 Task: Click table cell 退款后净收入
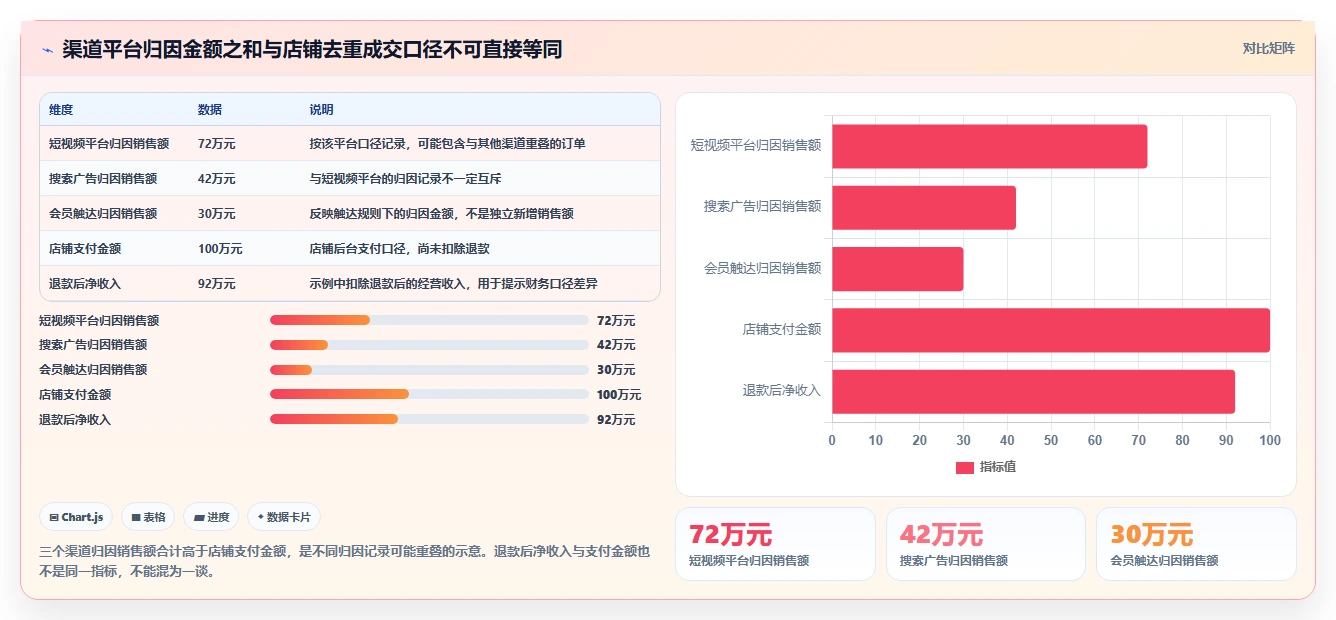[x=85, y=284]
